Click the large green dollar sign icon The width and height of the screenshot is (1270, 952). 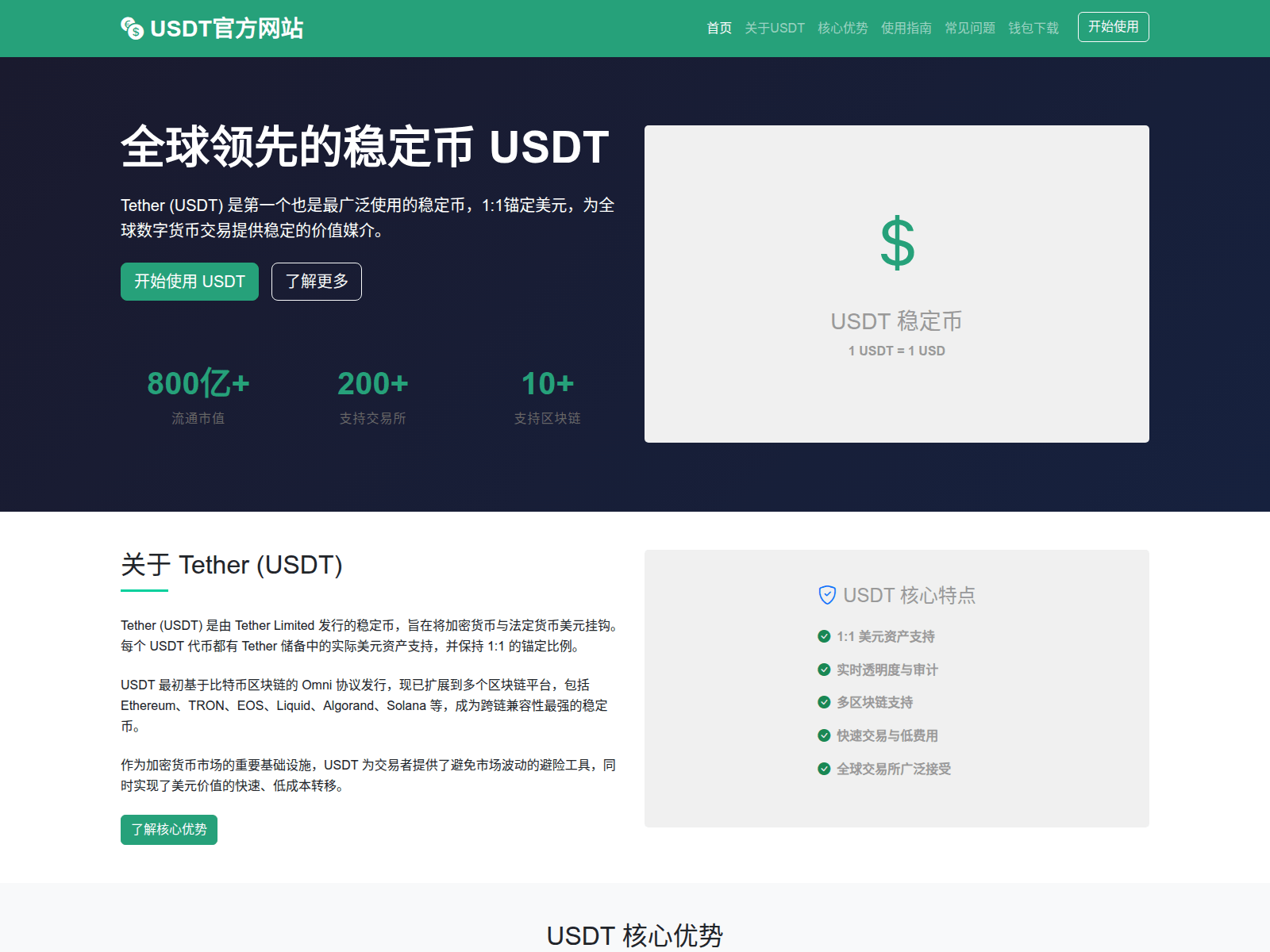coord(897,244)
